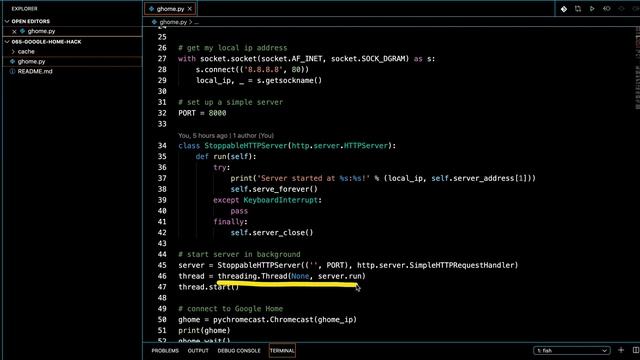
Task: Click line number 27 in the gutter
Action: [162, 59]
